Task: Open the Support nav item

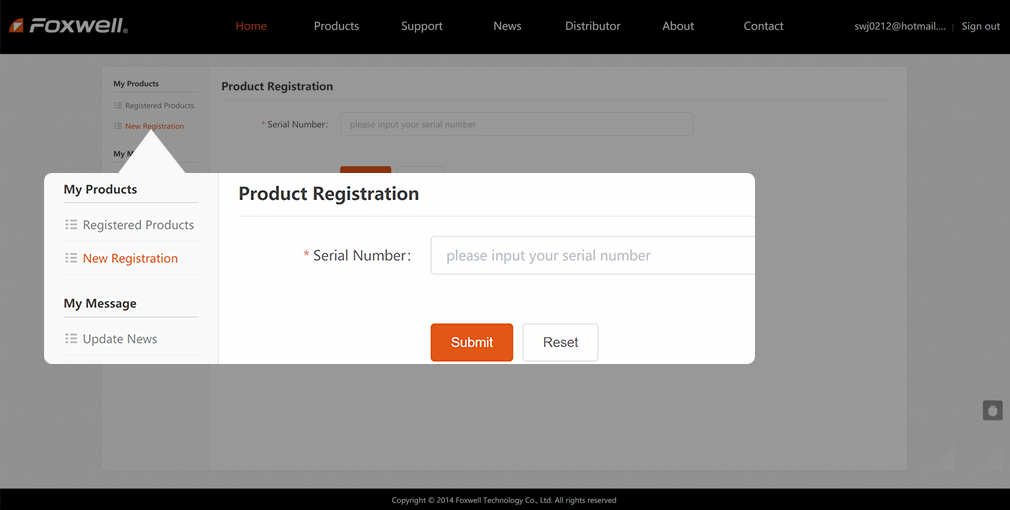Action: click(422, 26)
